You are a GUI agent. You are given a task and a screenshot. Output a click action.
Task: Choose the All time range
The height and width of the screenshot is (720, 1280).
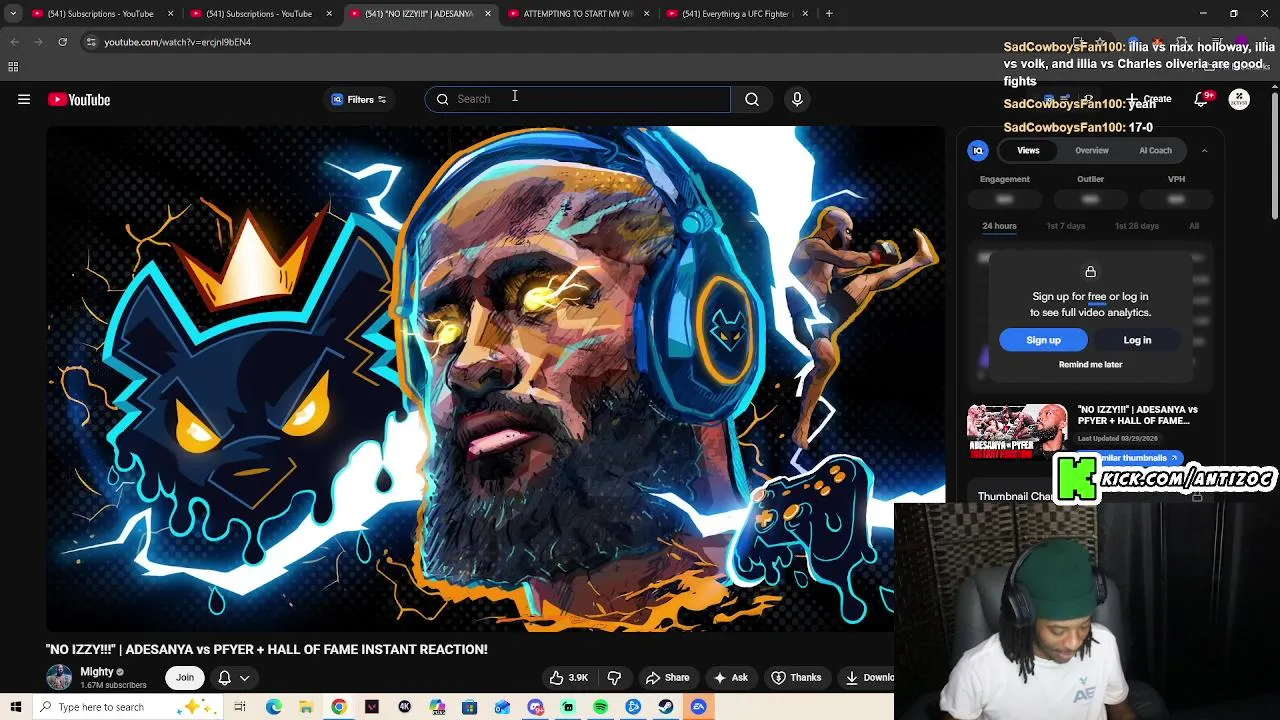pyautogui.click(x=1194, y=226)
